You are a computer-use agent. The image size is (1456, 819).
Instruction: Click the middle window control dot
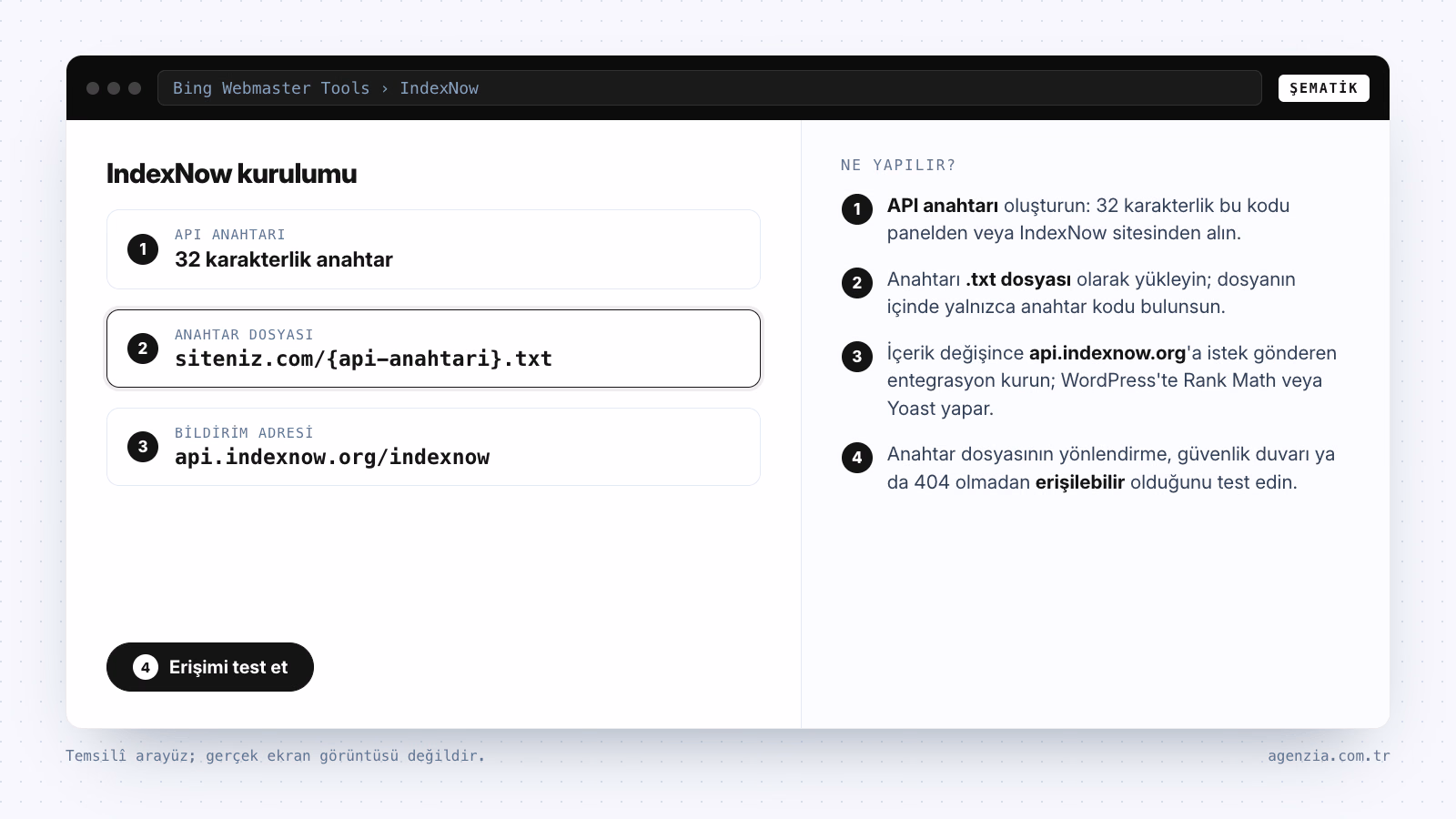coord(114,88)
